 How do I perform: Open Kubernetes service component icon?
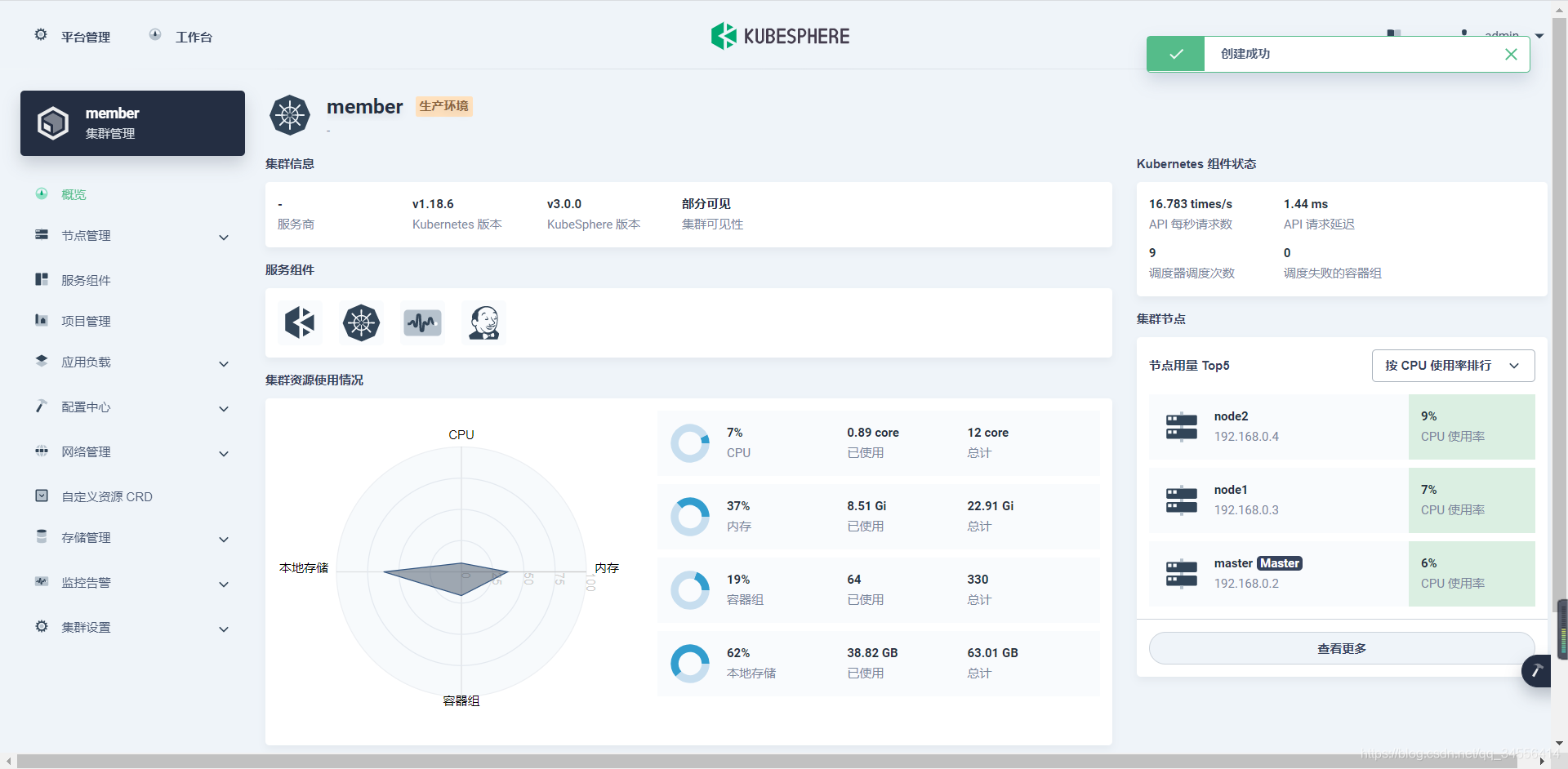(x=361, y=322)
